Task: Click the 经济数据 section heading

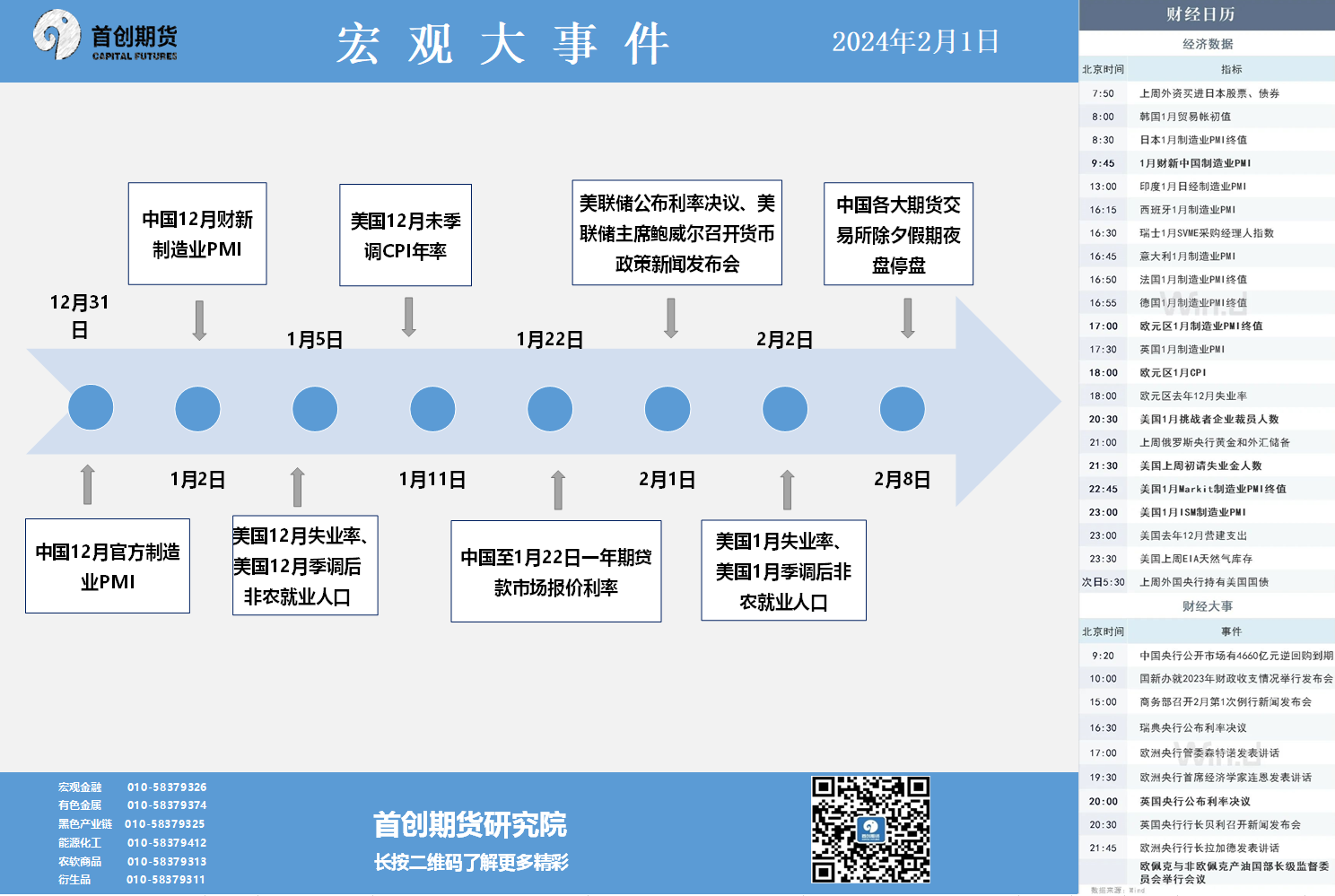Action: [1207, 44]
